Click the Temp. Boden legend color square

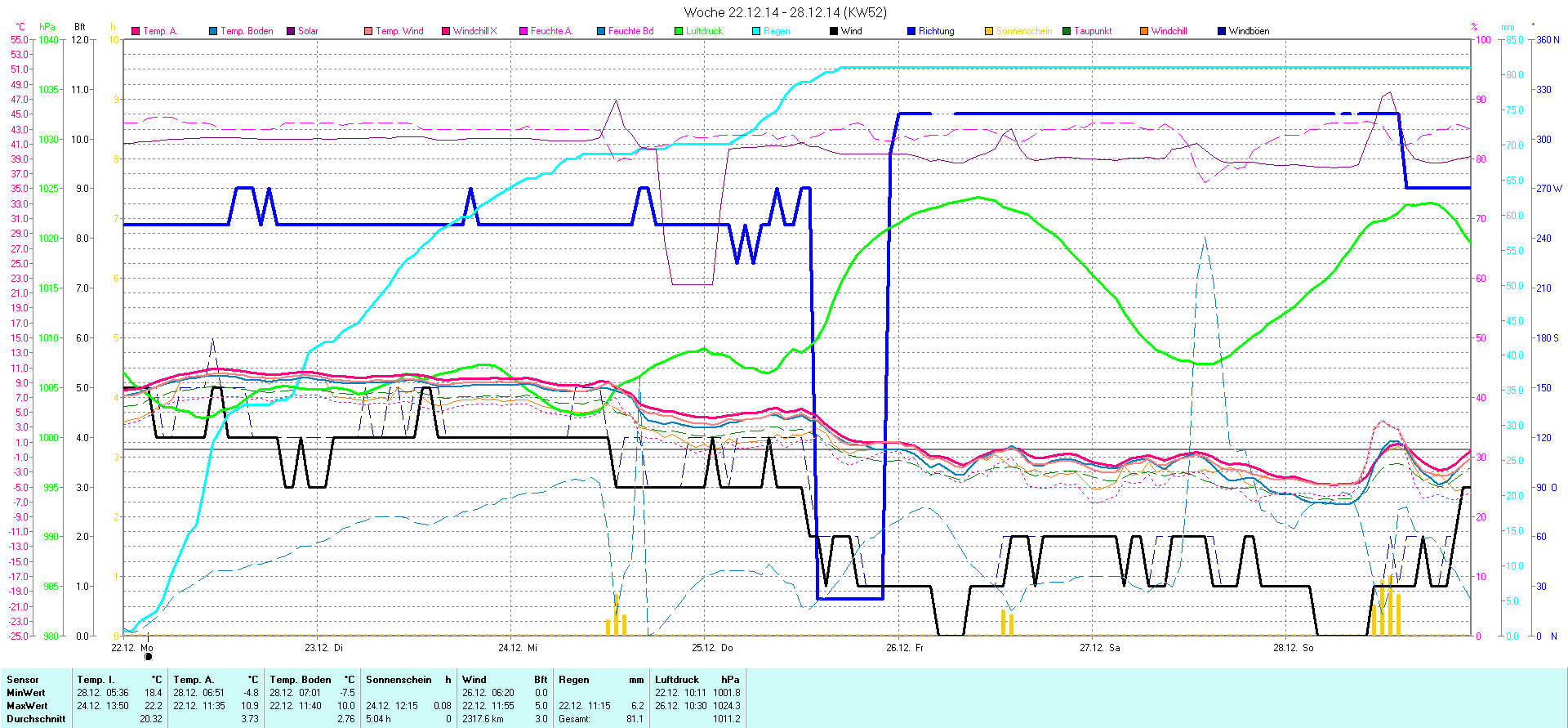tap(213, 31)
